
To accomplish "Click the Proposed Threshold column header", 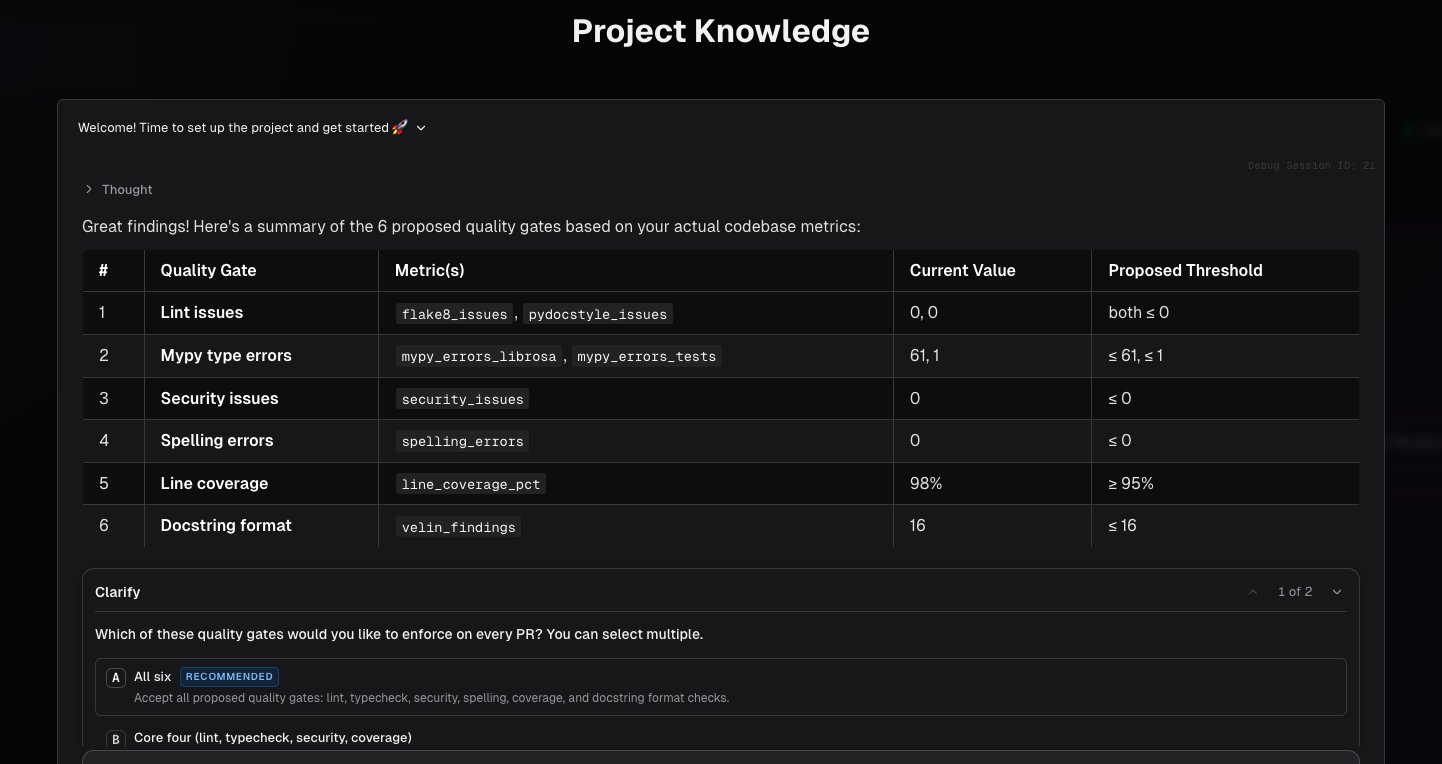I will (x=1185, y=270).
